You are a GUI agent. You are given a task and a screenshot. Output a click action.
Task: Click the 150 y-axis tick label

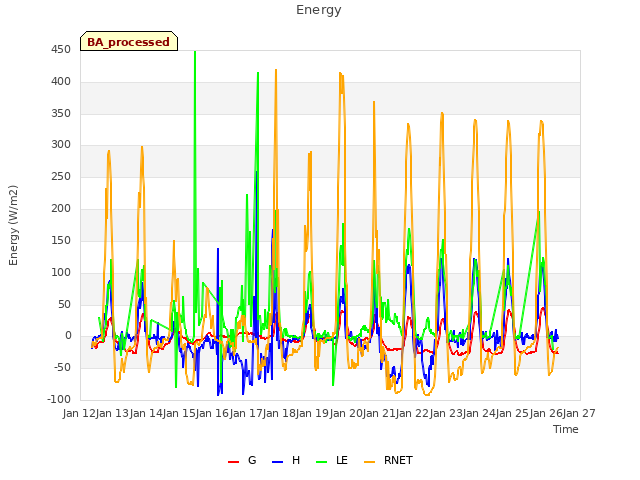[x=61, y=240]
